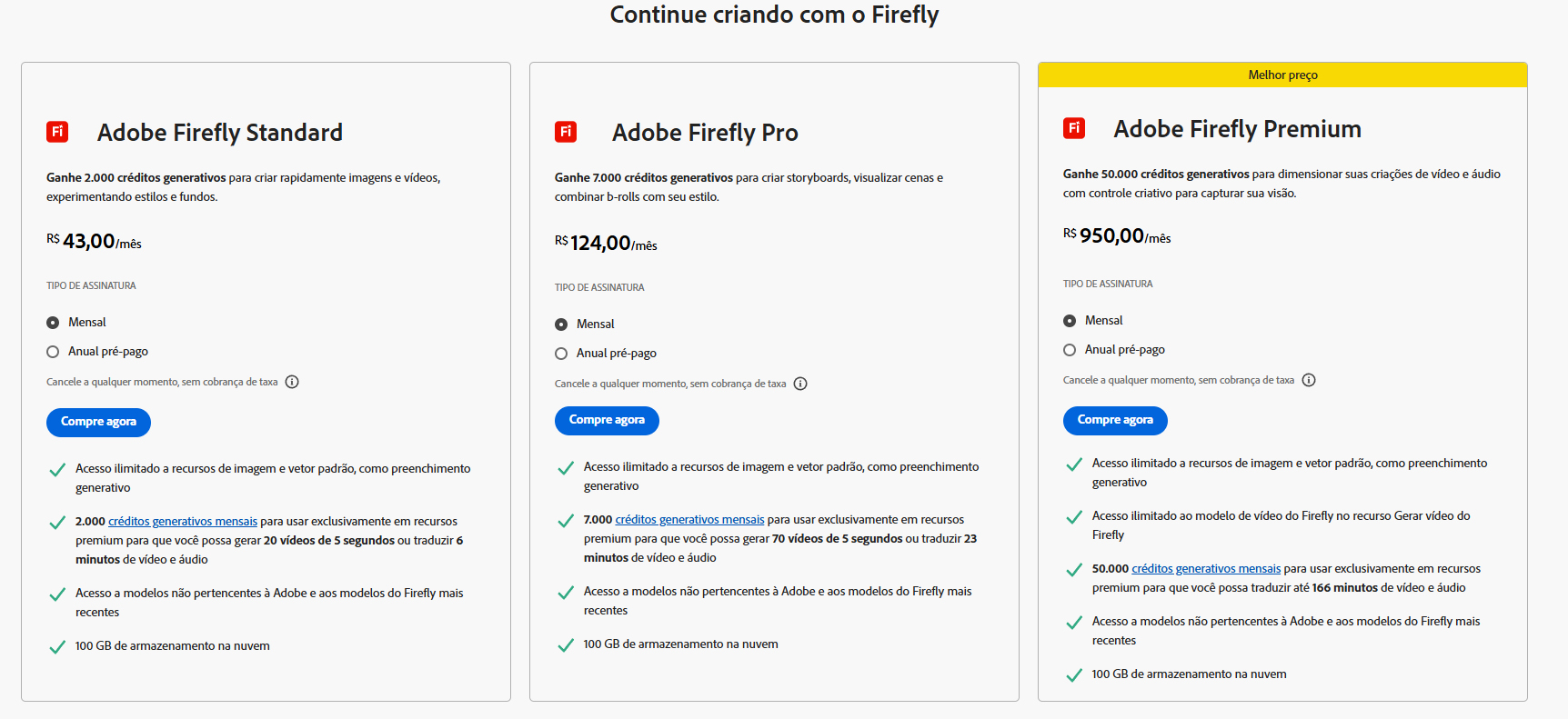1568x719 pixels.
Task: Click the Adobe Firefly Premium heading
Action: (x=1237, y=129)
